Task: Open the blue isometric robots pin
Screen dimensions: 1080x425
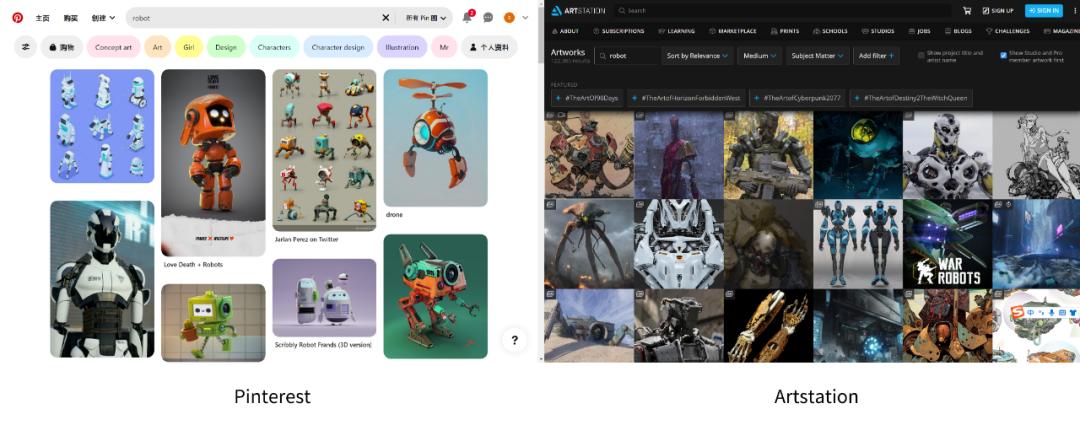Action: pos(102,126)
